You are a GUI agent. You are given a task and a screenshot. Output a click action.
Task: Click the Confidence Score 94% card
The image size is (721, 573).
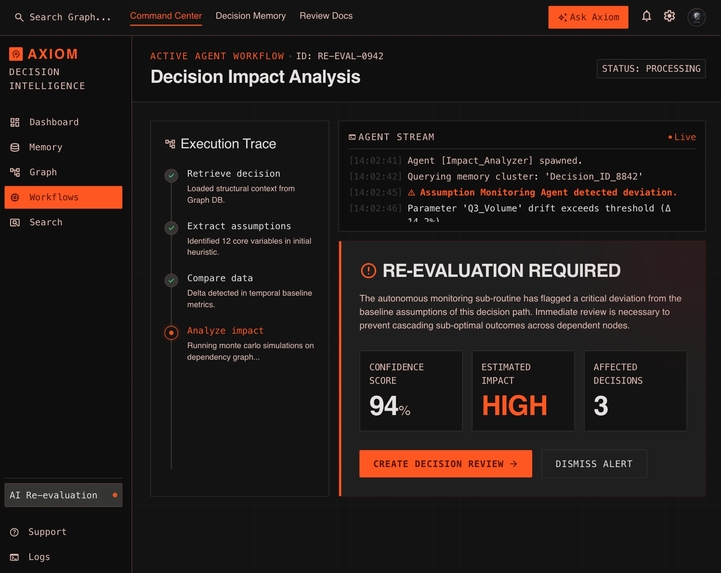click(x=411, y=390)
